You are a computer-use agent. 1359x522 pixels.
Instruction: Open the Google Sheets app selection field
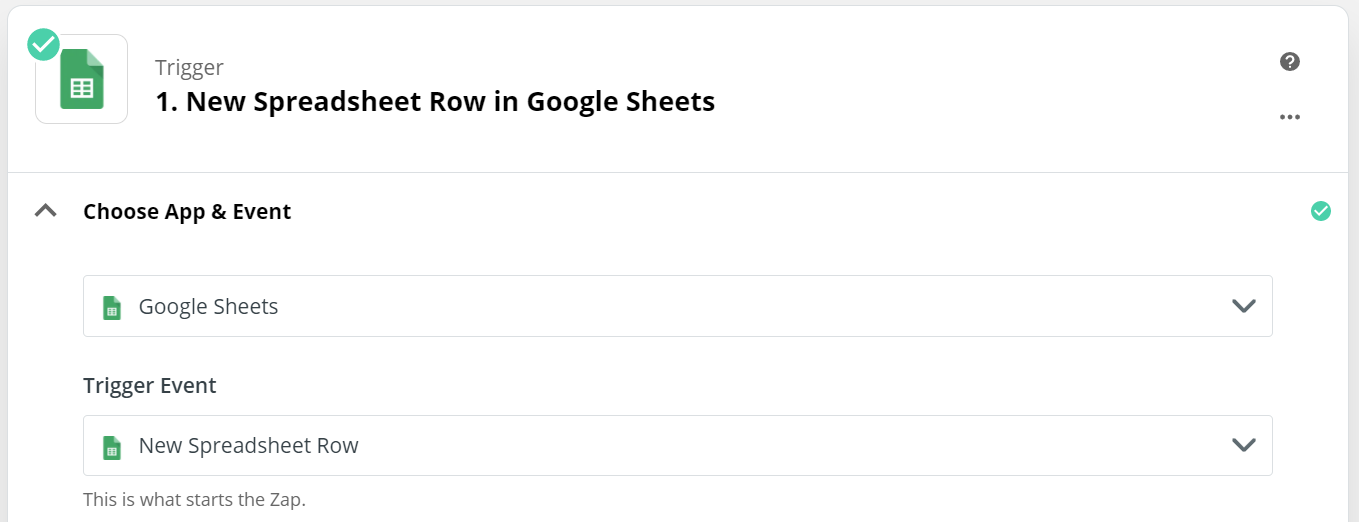pos(678,306)
